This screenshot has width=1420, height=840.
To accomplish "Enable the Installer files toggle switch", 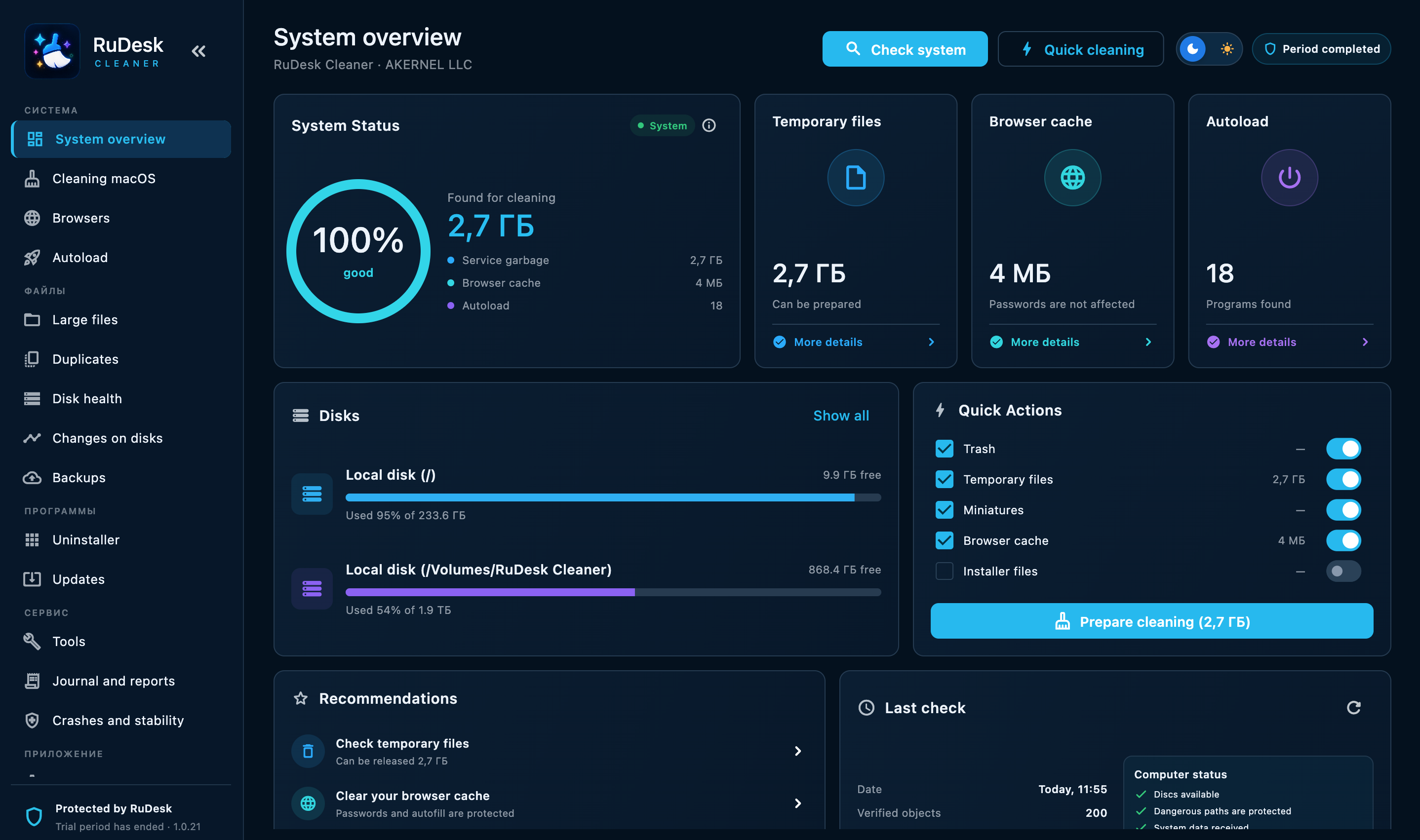I will point(1343,571).
